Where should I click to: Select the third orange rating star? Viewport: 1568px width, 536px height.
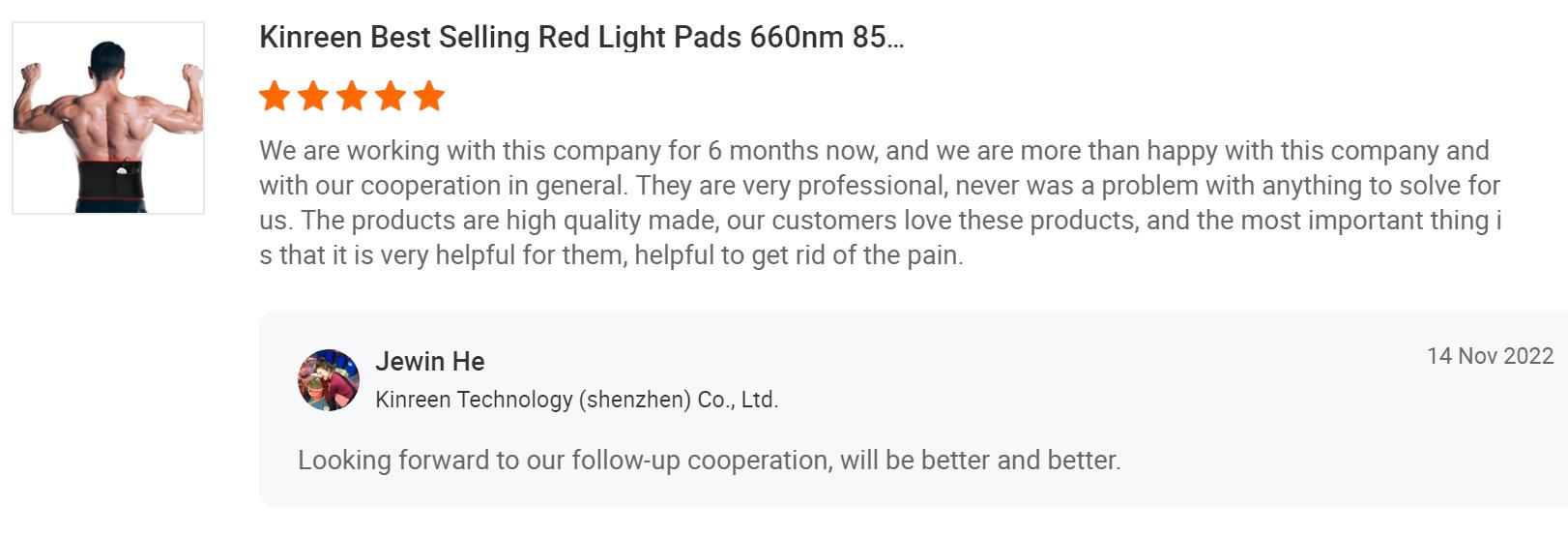tap(352, 96)
